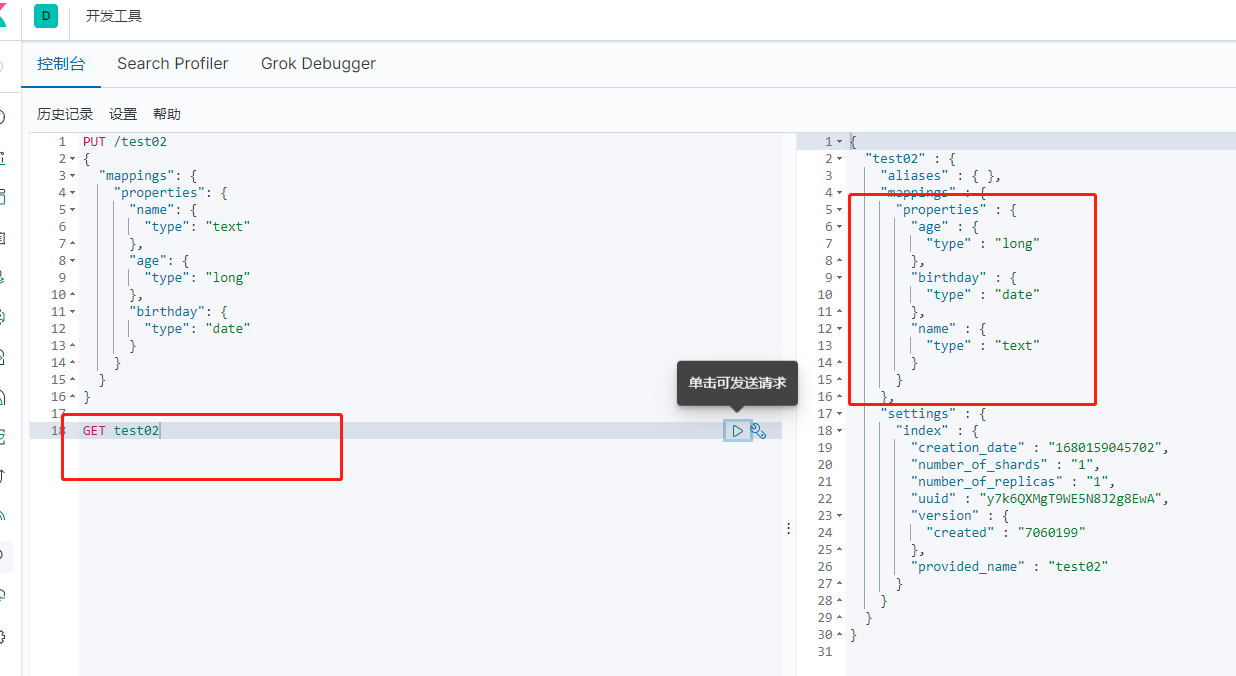Collapse "mappings" at response line 4
The height and width of the screenshot is (676, 1236).
click(x=839, y=193)
